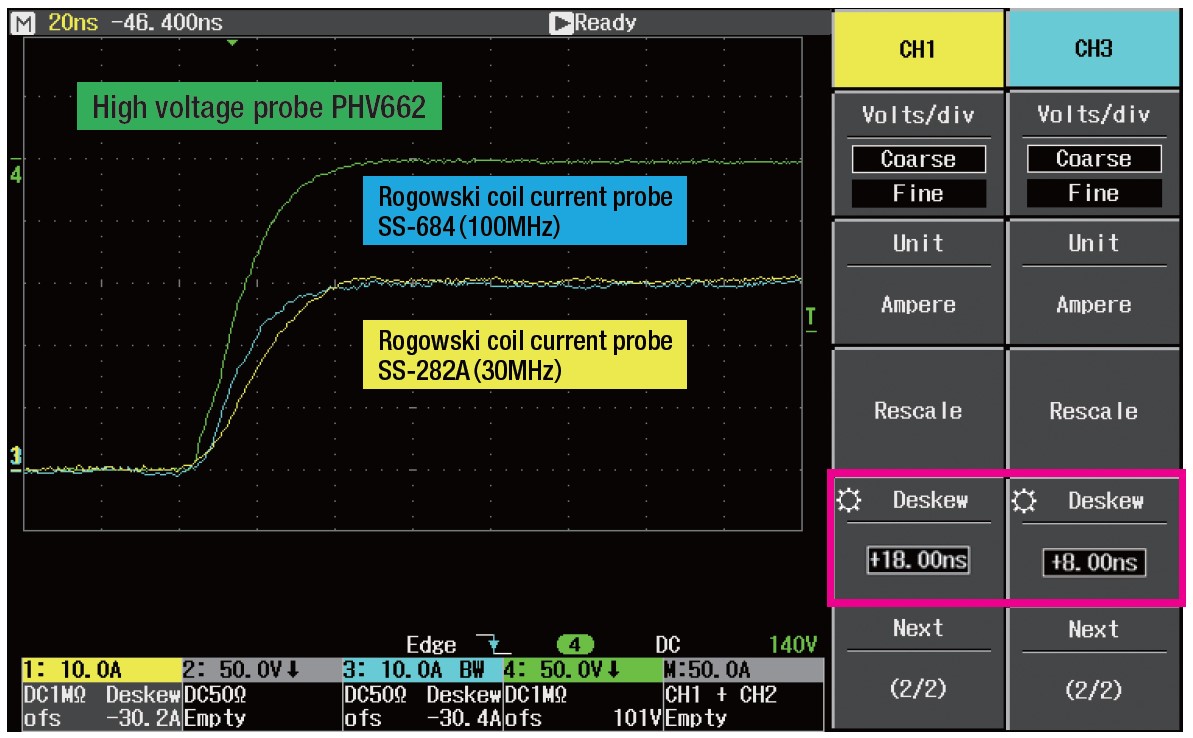Viewport: 1193px width, 738px height.
Task: Click the 'M:50.0A' math scale
Action: pyautogui.click(x=743, y=670)
